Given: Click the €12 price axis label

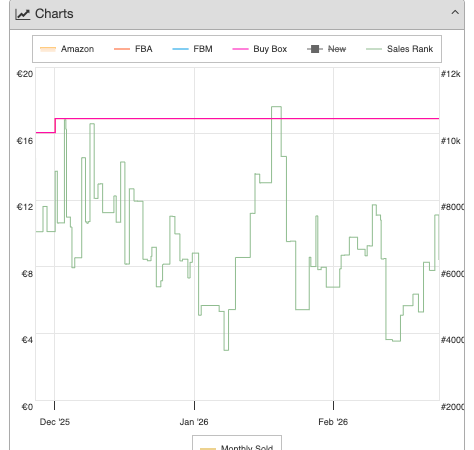Looking at the screenshot, I should tap(25, 207).
